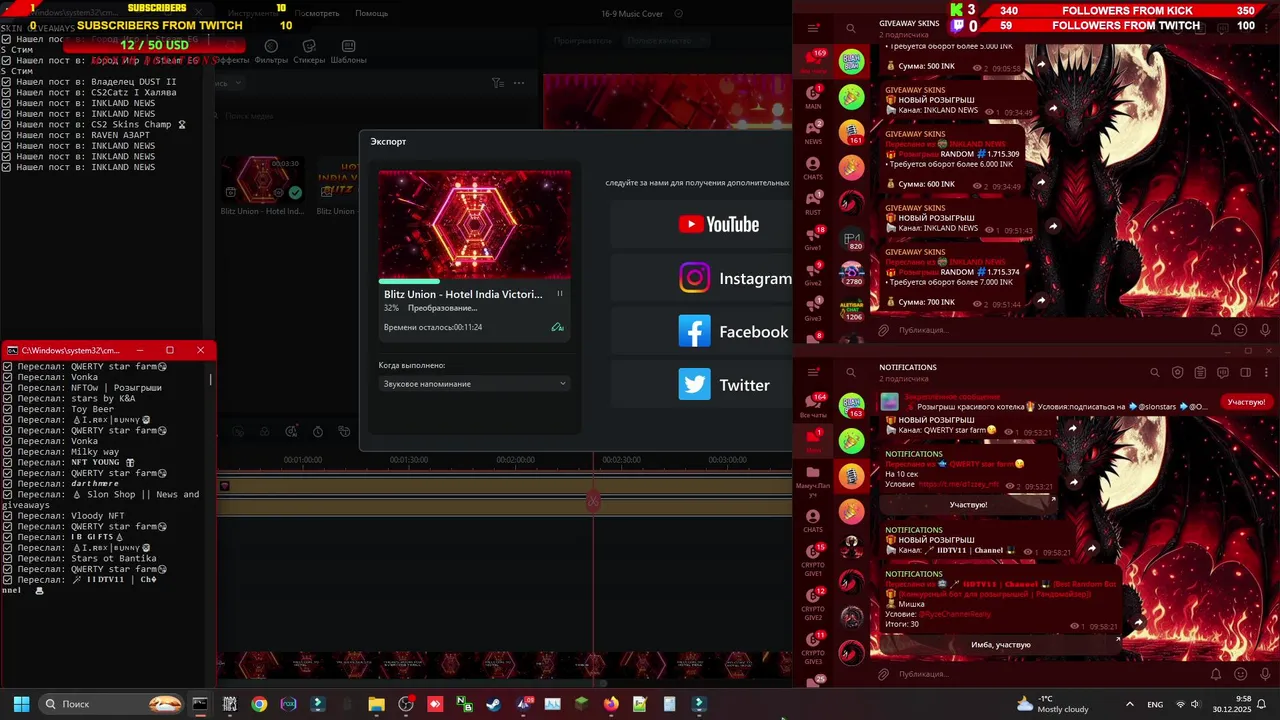
Task: Open Filmora 'Помощь' menu
Action: (x=371, y=13)
